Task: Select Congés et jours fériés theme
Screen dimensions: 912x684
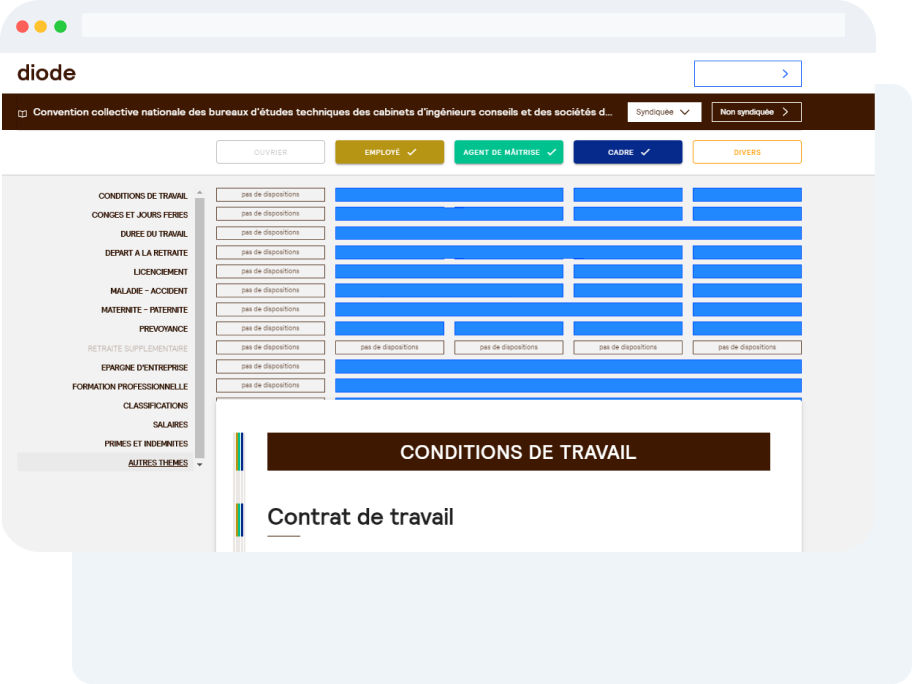Action: tap(140, 215)
